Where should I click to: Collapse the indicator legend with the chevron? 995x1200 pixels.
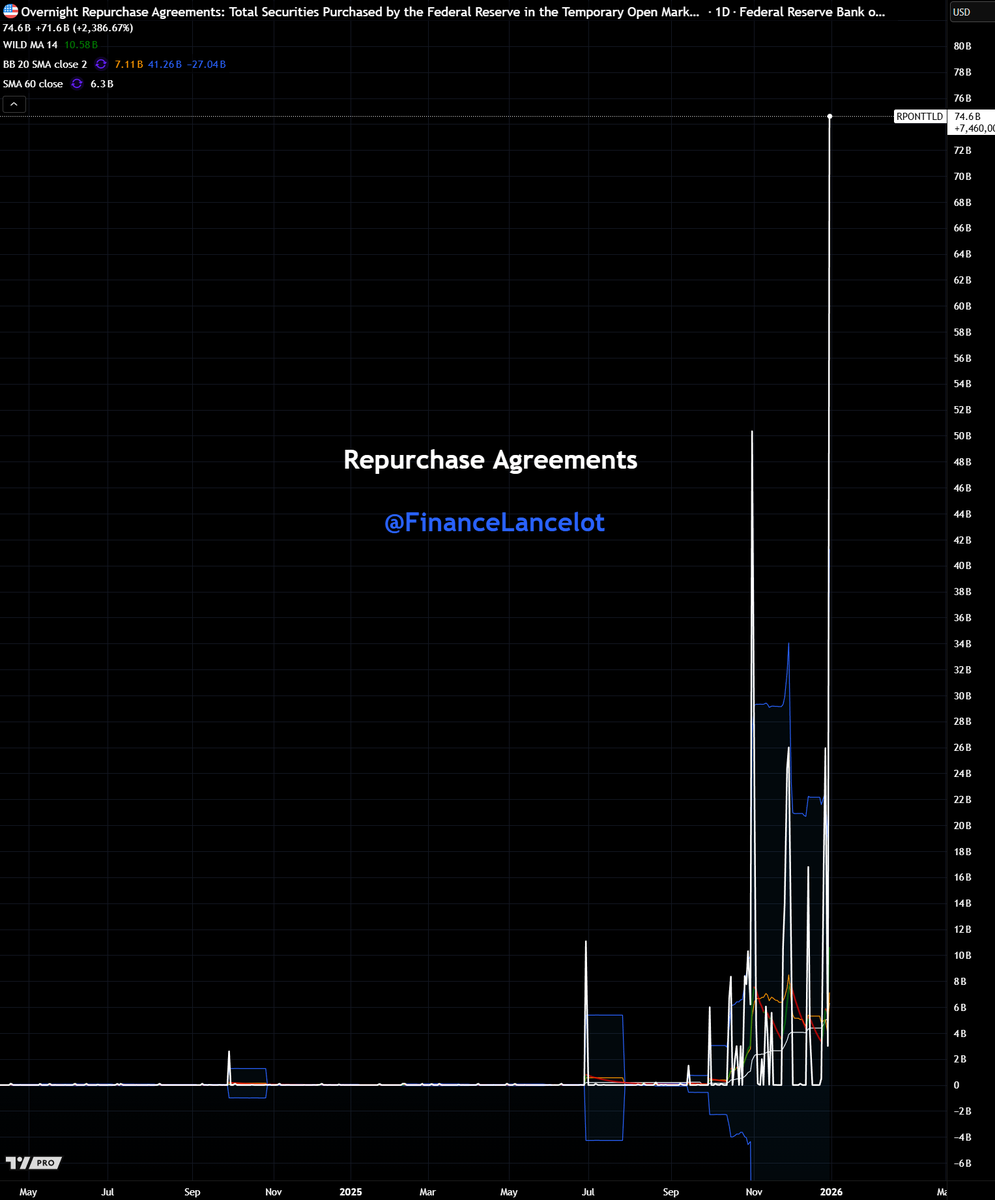point(14,103)
